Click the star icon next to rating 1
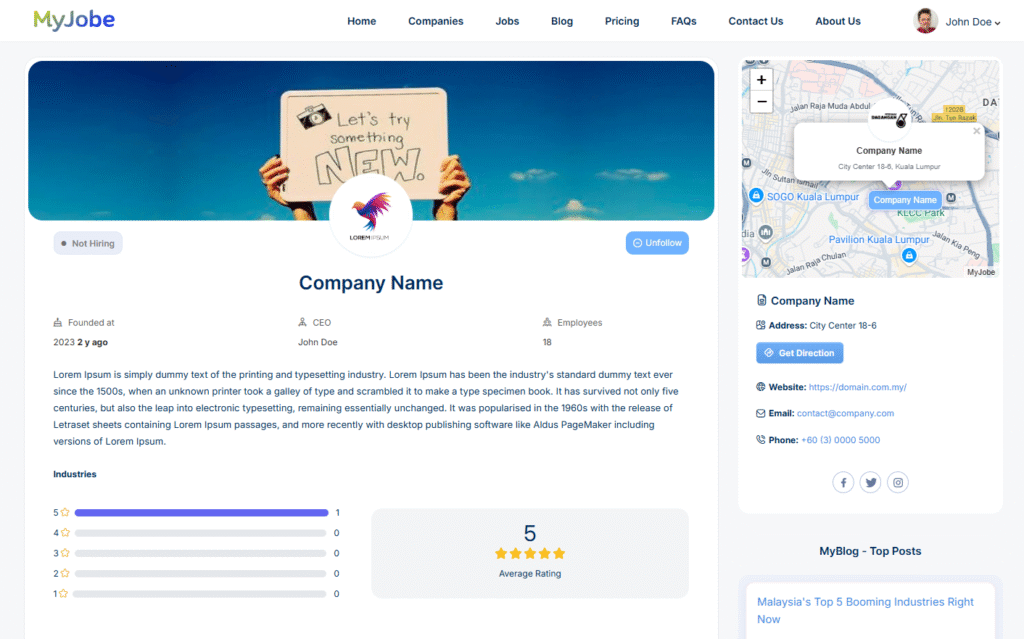The image size is (1024, 639). click(63, 593)
